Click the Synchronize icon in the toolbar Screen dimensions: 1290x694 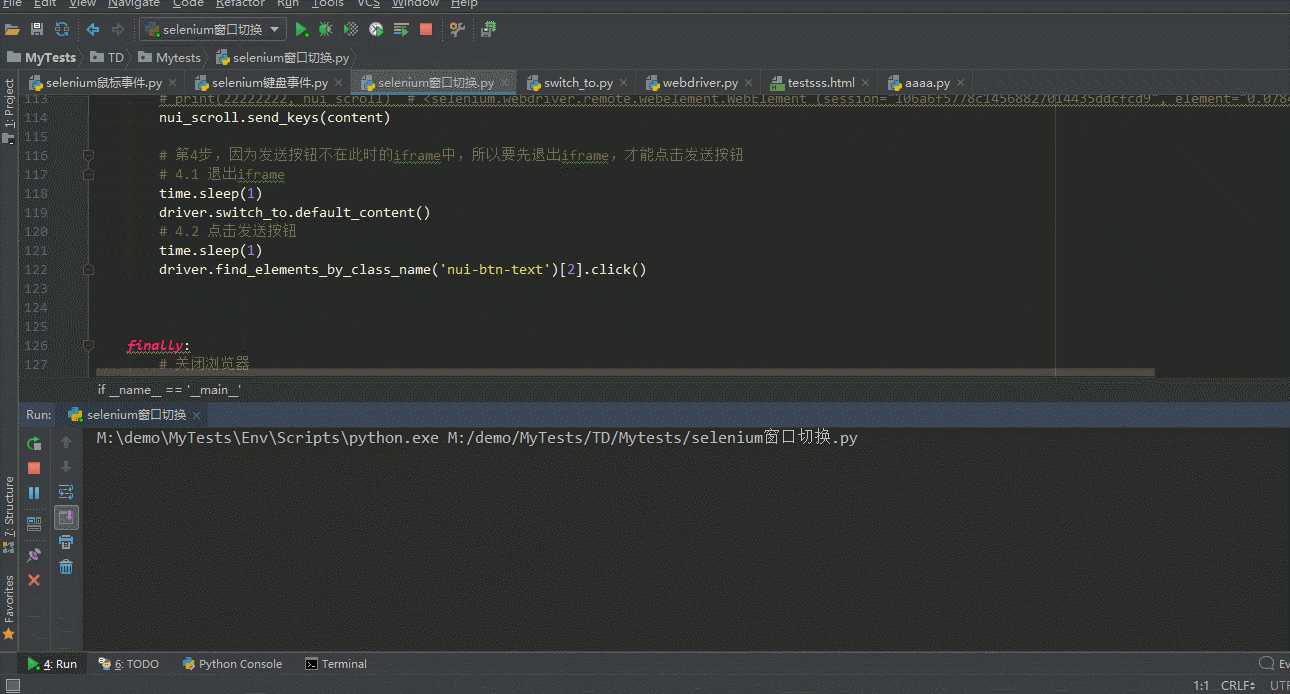pos(62,30)
